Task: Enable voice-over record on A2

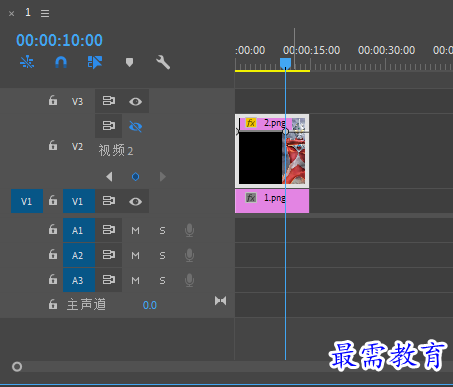Action: point(189,255)
